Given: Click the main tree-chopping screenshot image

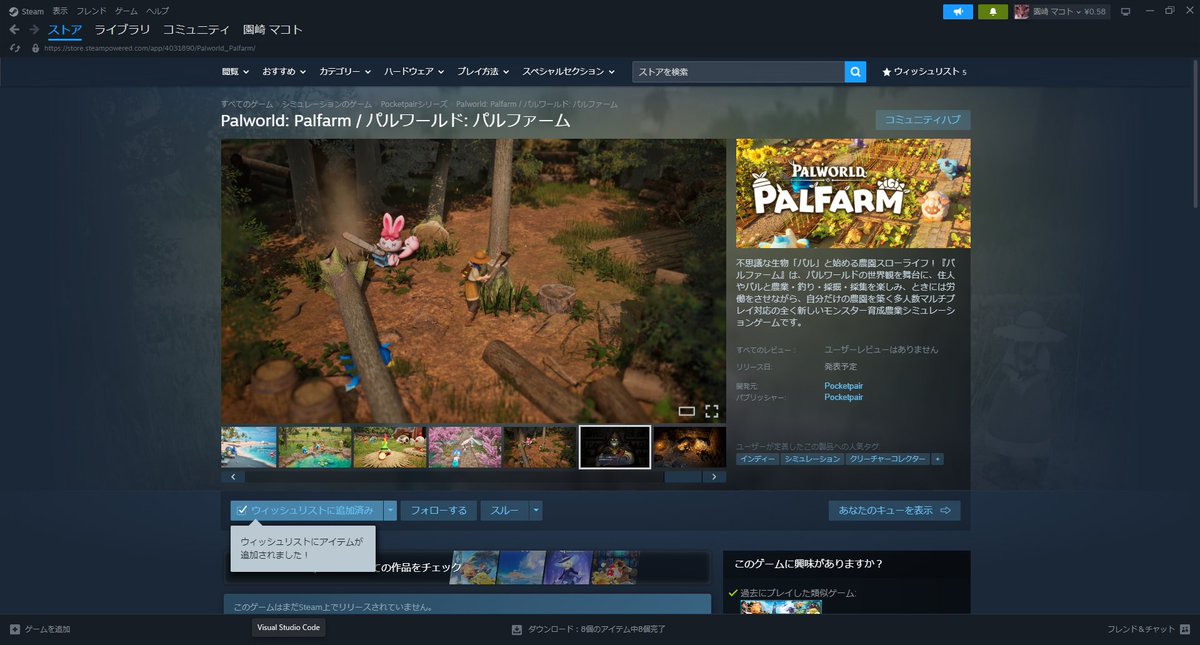Looking at the screenshot, I should click(x=473, y=281).
